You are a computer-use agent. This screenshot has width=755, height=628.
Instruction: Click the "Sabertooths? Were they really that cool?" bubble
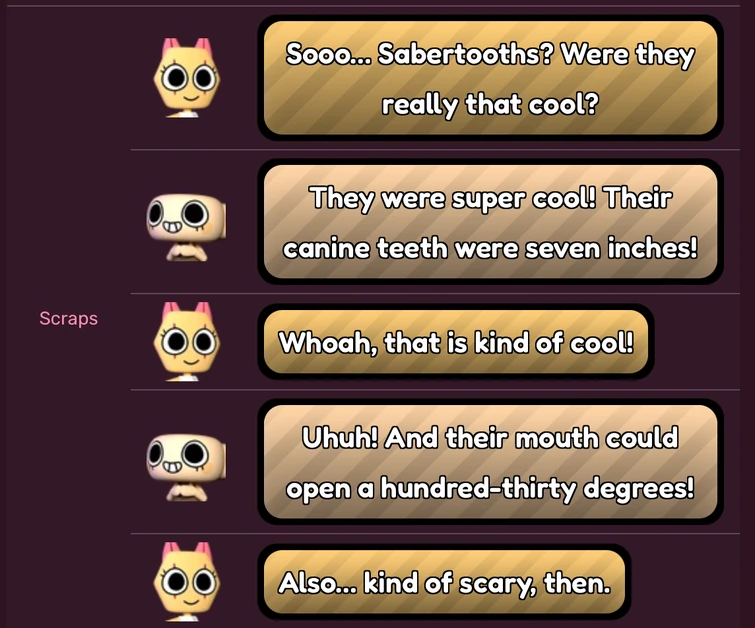tap(490, 78)
